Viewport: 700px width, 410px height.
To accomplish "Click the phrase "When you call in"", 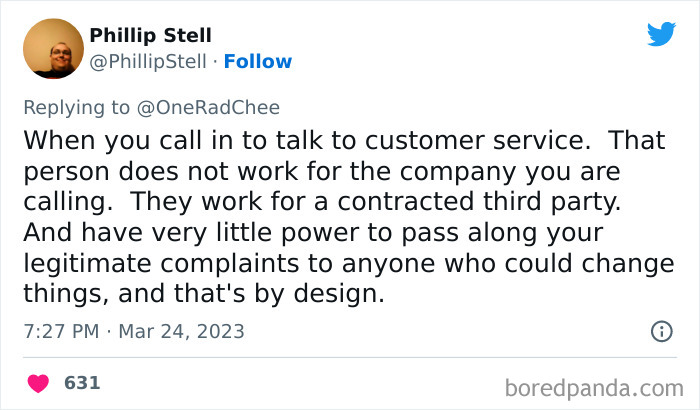I will [x=110, y=139].
